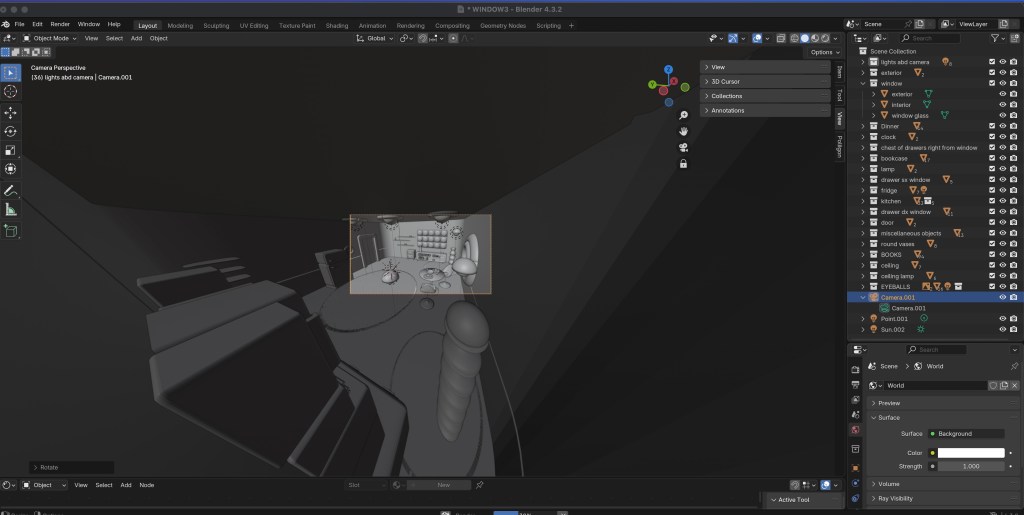Choose the Add Cube tool
The width and height of the screenshot is (1024, 515).
point(11,231)
